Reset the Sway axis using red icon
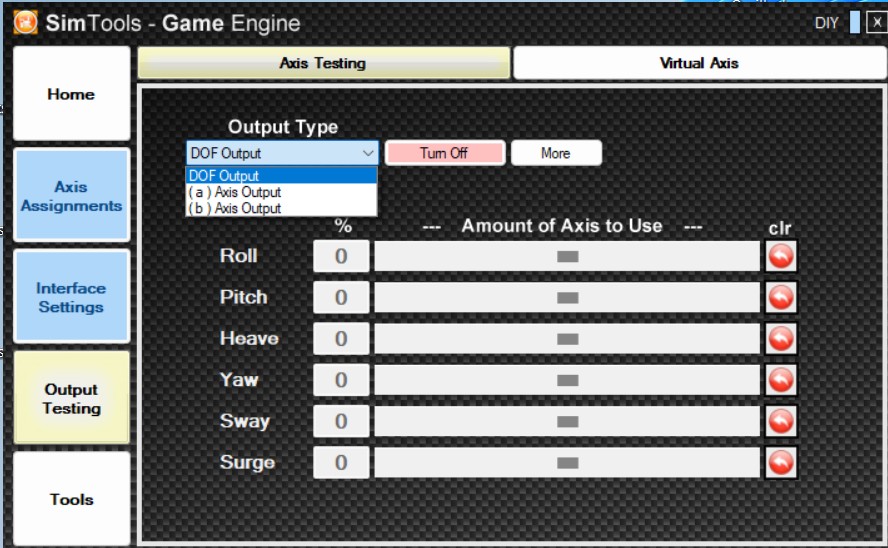The image size is (888, 548). (781, 421)
